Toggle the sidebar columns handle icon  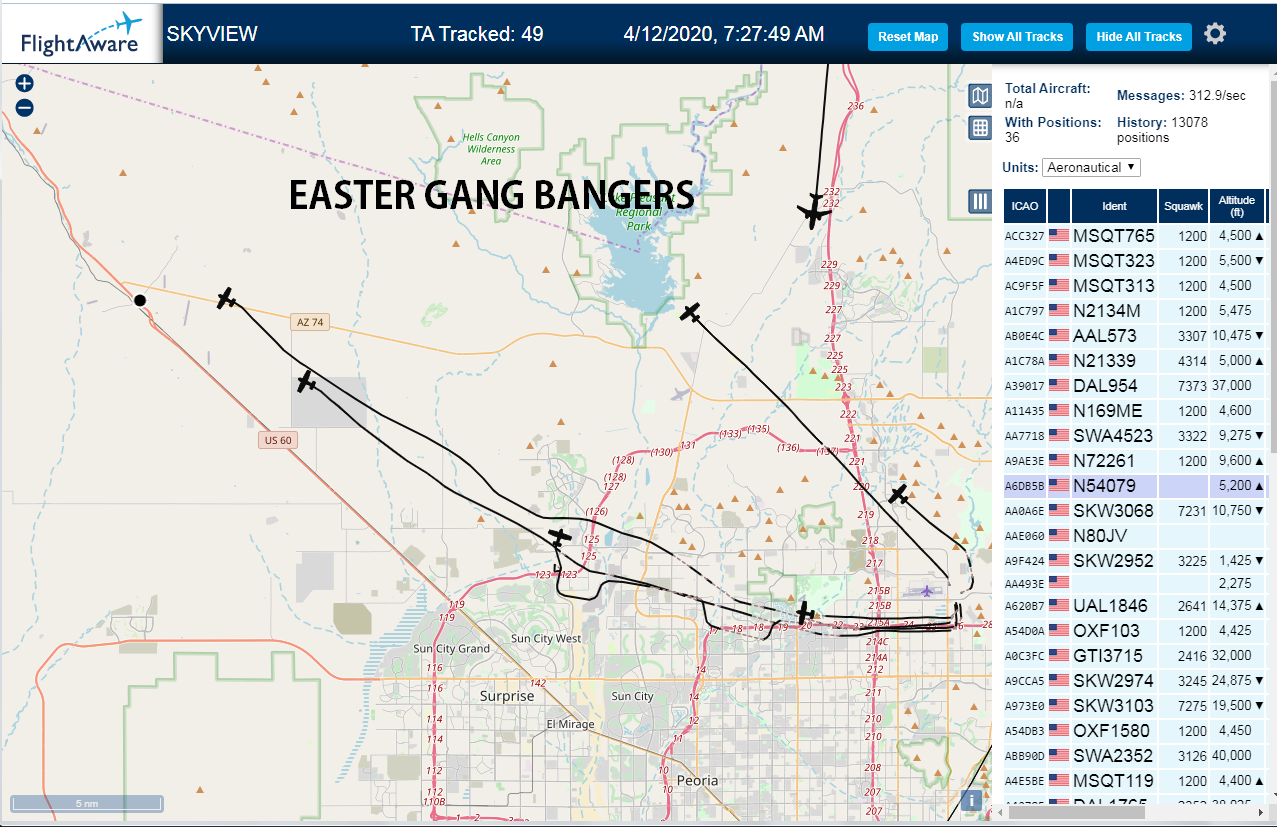(980, 202)
